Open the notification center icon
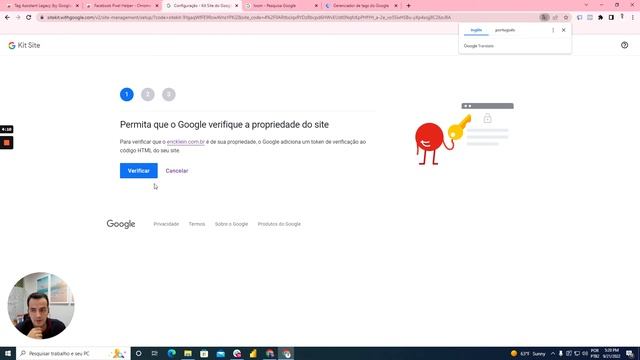This screenshot has width=640, height=360. point(630,353)
